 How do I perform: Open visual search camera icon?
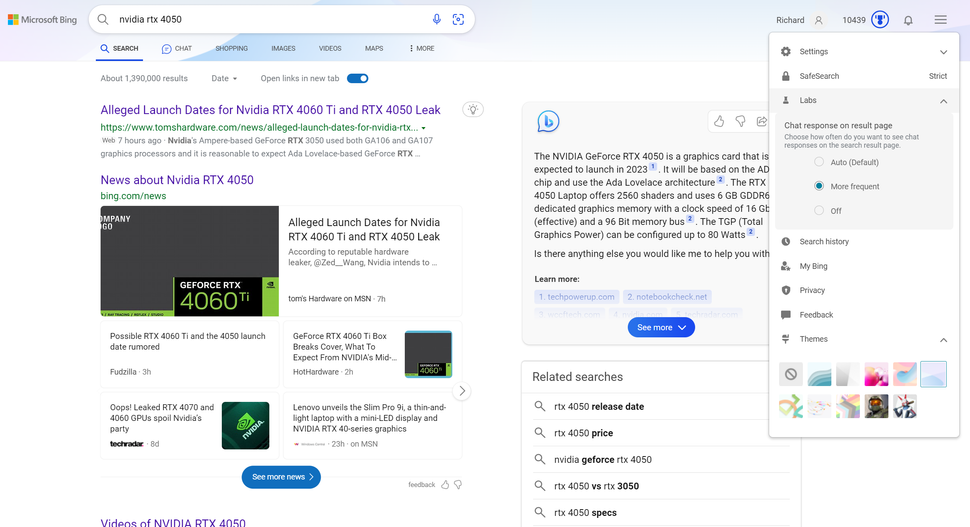pyautogui.click(x=458, y=19)
